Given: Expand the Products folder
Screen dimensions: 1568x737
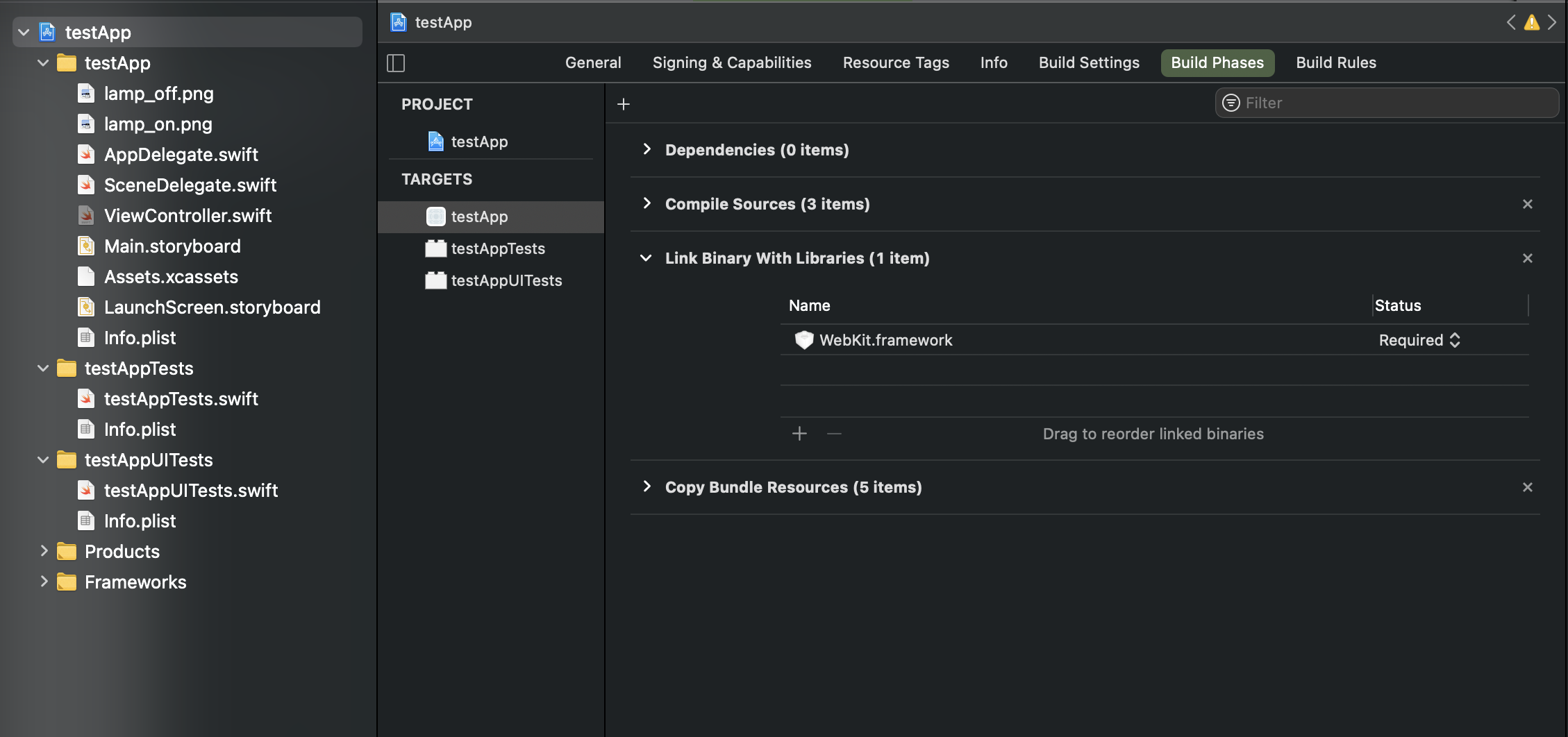Looking at the screenshot, I should tap(44, 551).
